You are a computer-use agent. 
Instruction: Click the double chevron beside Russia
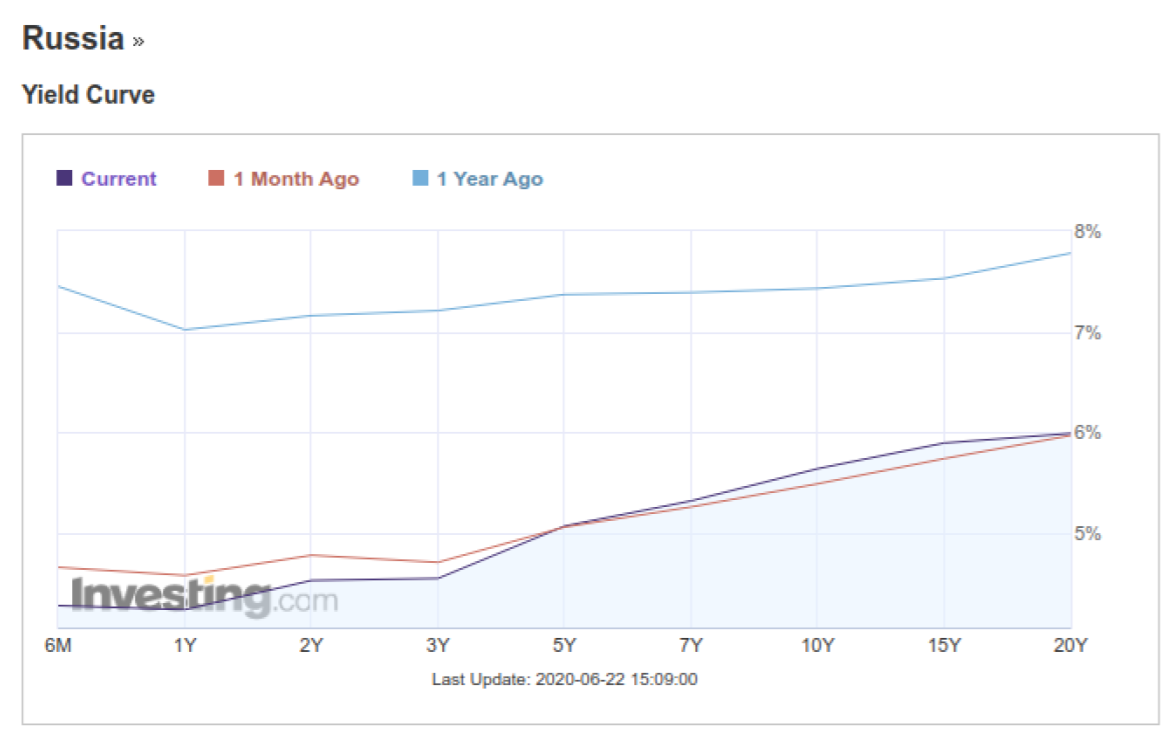pyautogui.click(x=138, y=42)
